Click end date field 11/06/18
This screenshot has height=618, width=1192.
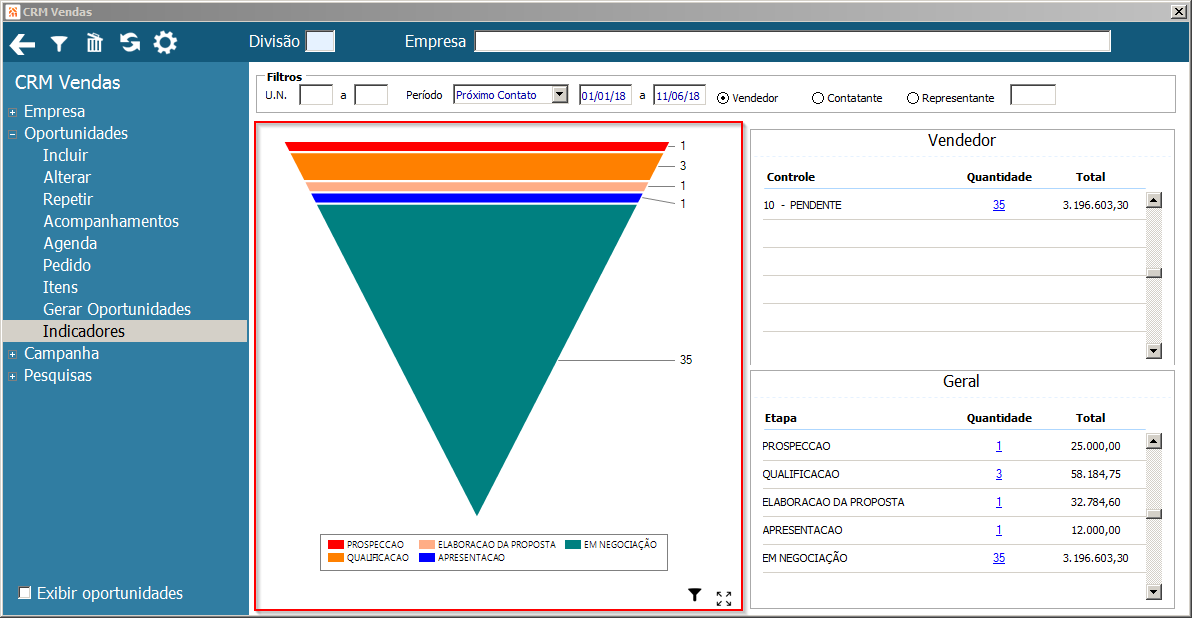tap(680, 95)
